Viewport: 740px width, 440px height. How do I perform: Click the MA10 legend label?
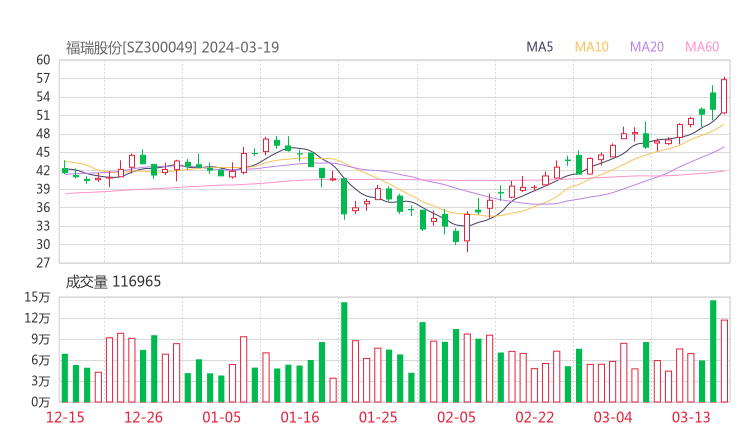tap(591, 47)
